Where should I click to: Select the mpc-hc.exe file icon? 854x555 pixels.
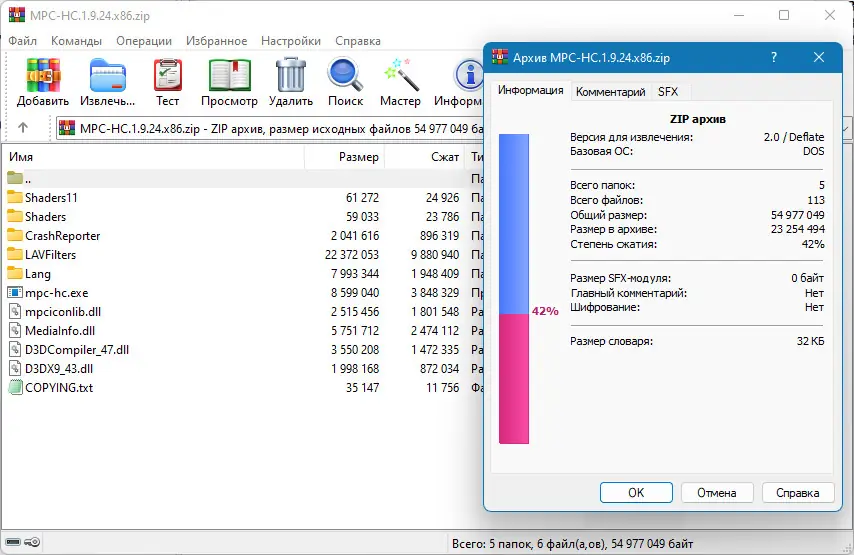(x=15, y=292)
